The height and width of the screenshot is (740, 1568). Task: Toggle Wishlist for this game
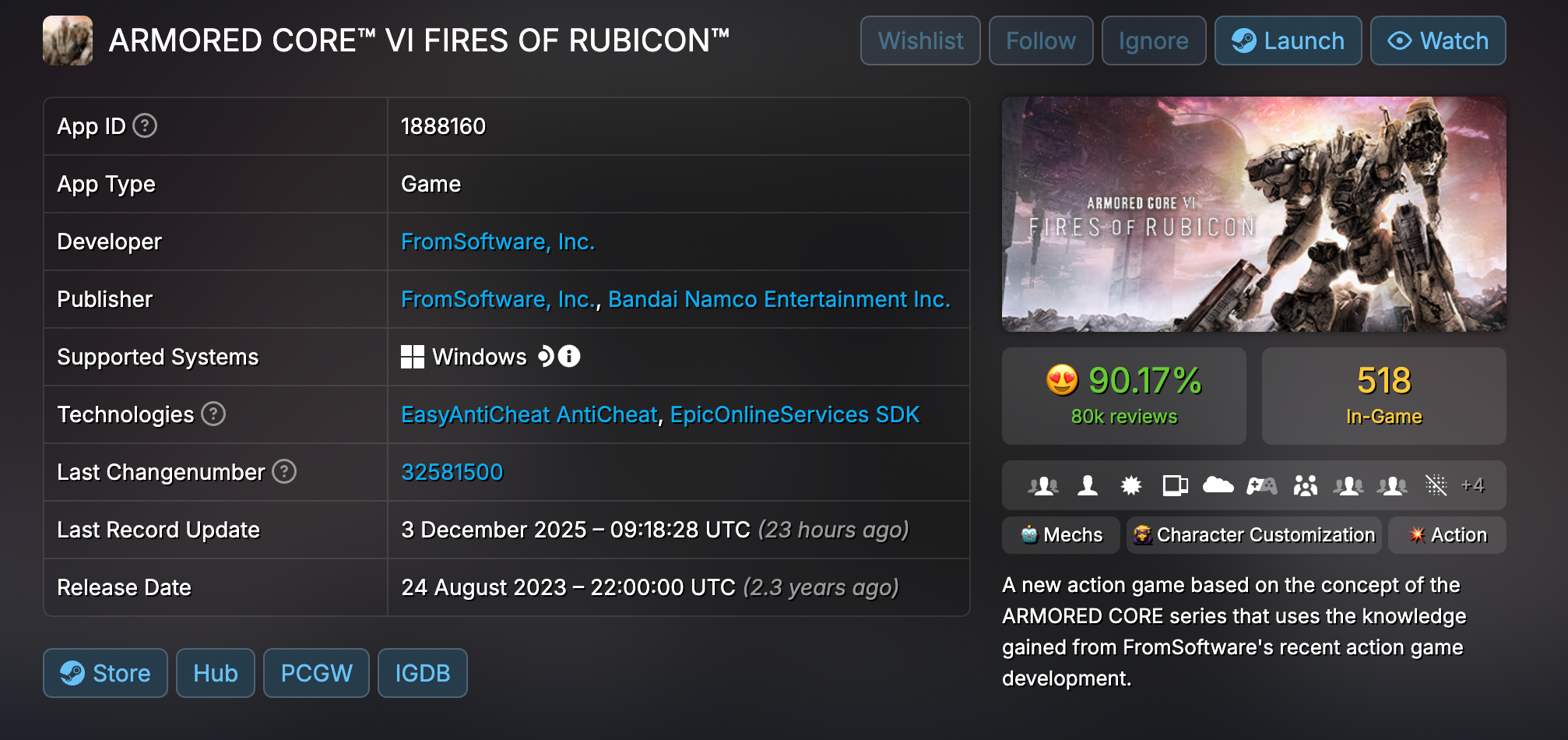click(919, 41)
